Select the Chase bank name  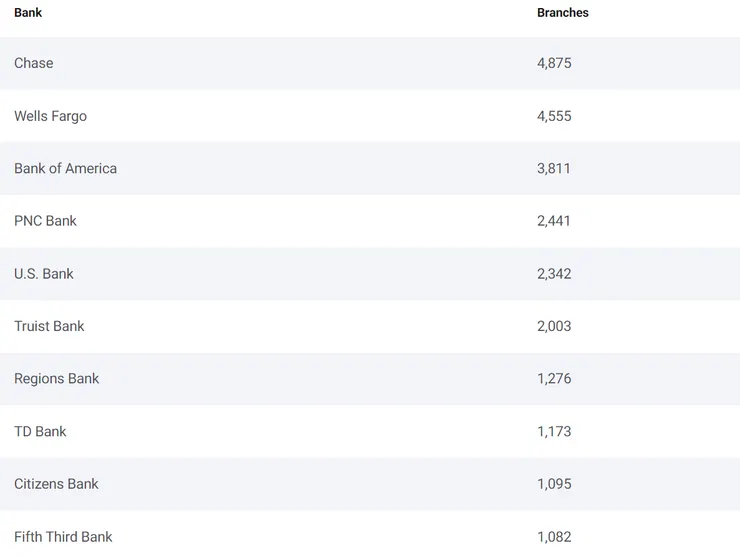click(34, 63)
